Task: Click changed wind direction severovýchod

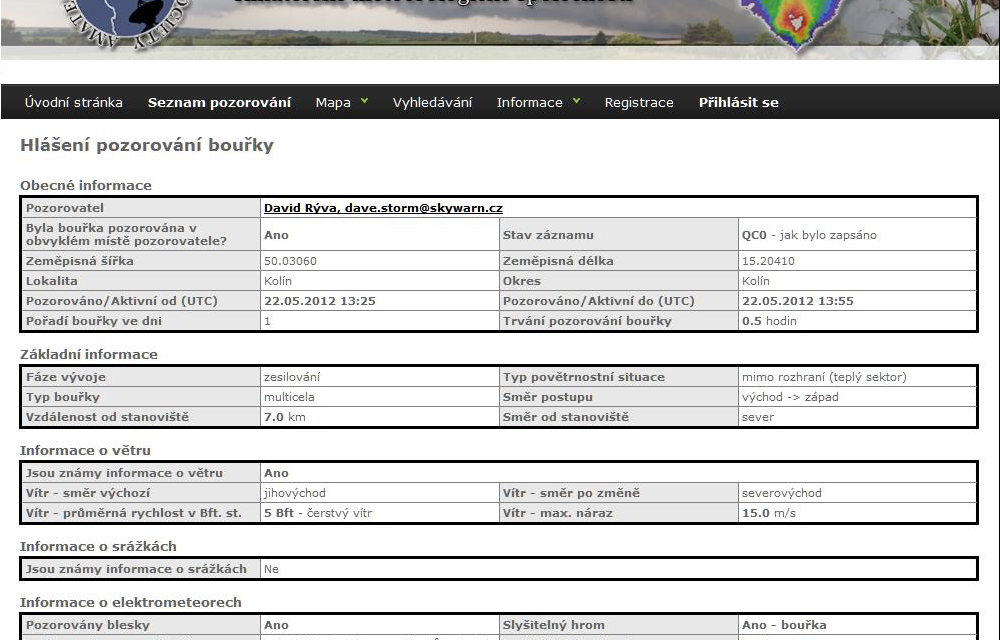Action: click(x=781, y=493)
